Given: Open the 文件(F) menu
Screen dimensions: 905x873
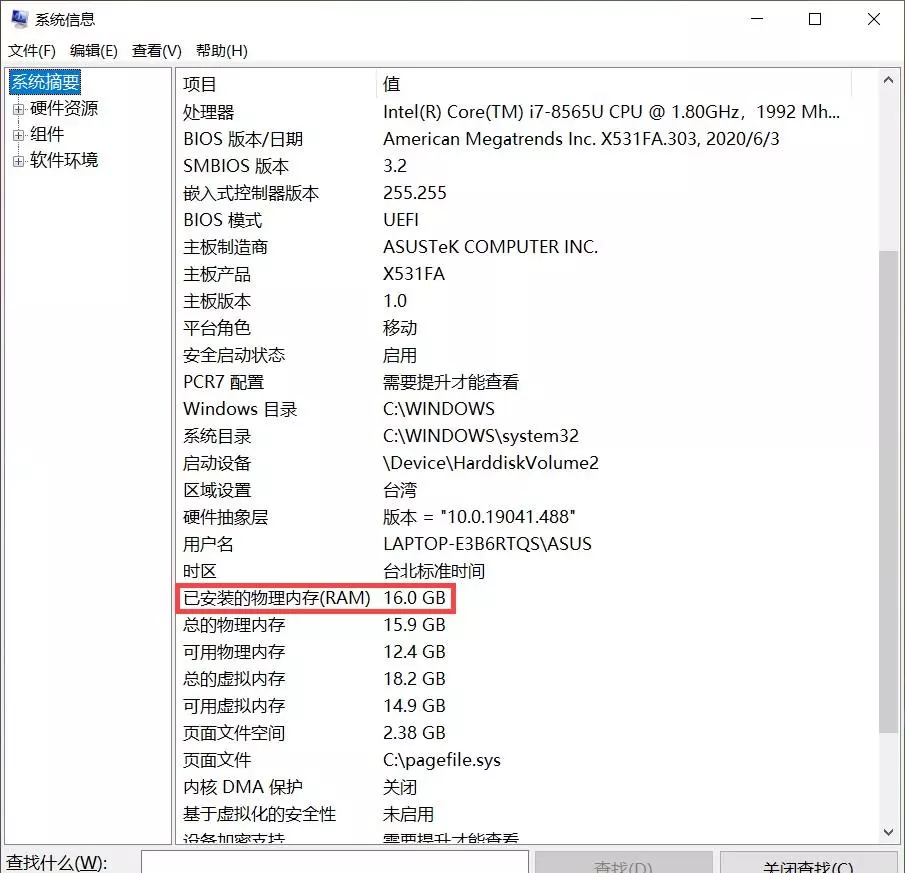Looking at the screenshot, I should click(x=32, y=51).
